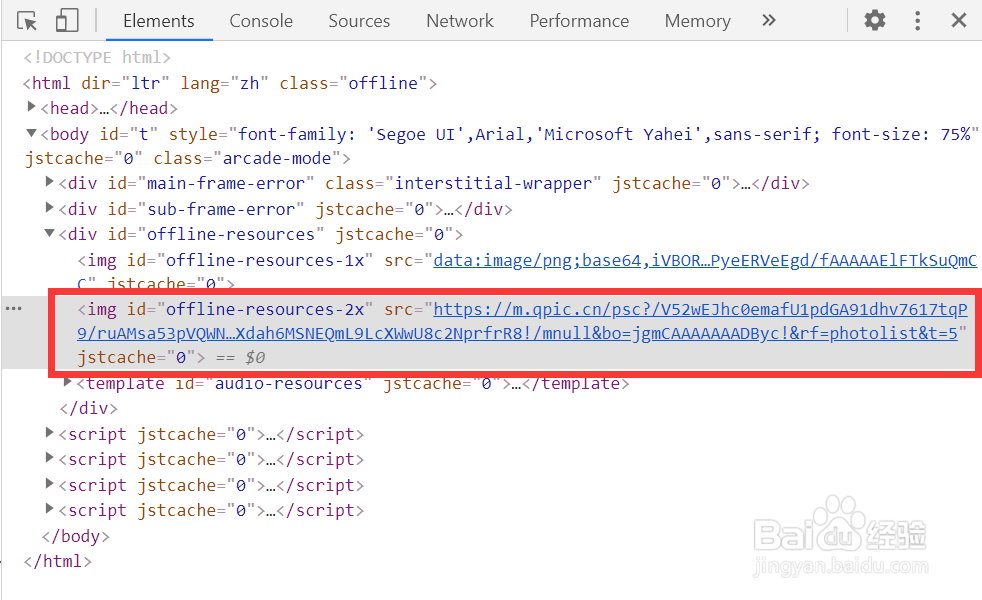Switch to the Console tab
The height and width of the screenshot is (600, 982).
coord(261,21)
